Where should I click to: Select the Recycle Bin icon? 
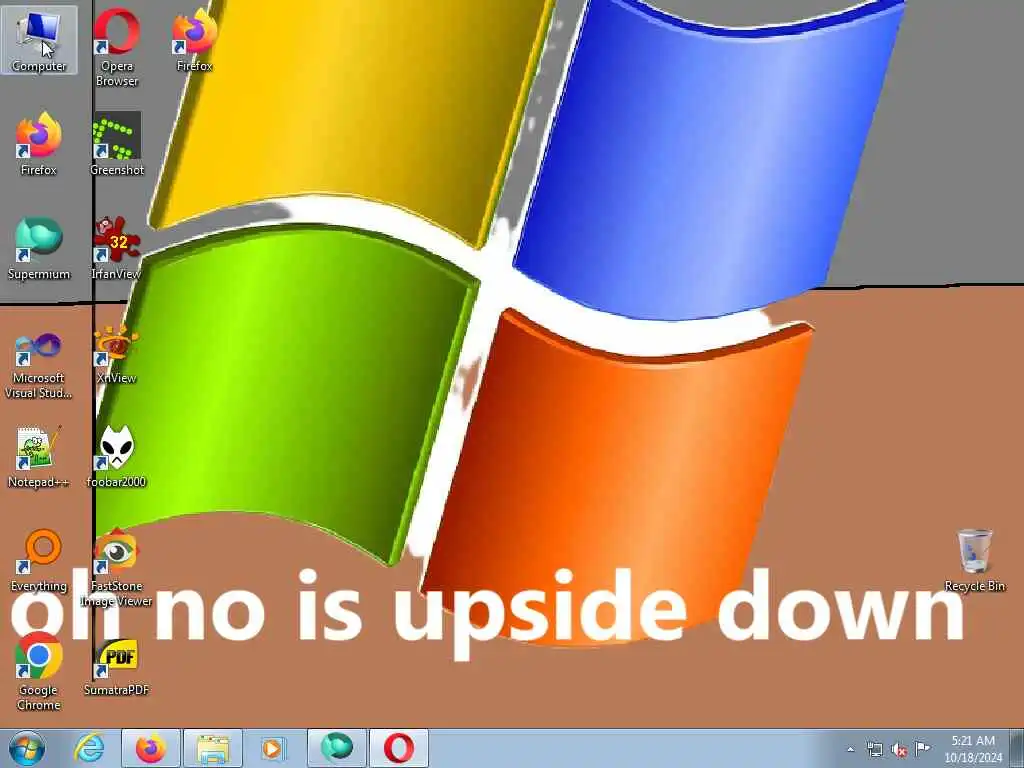[974, 560]
